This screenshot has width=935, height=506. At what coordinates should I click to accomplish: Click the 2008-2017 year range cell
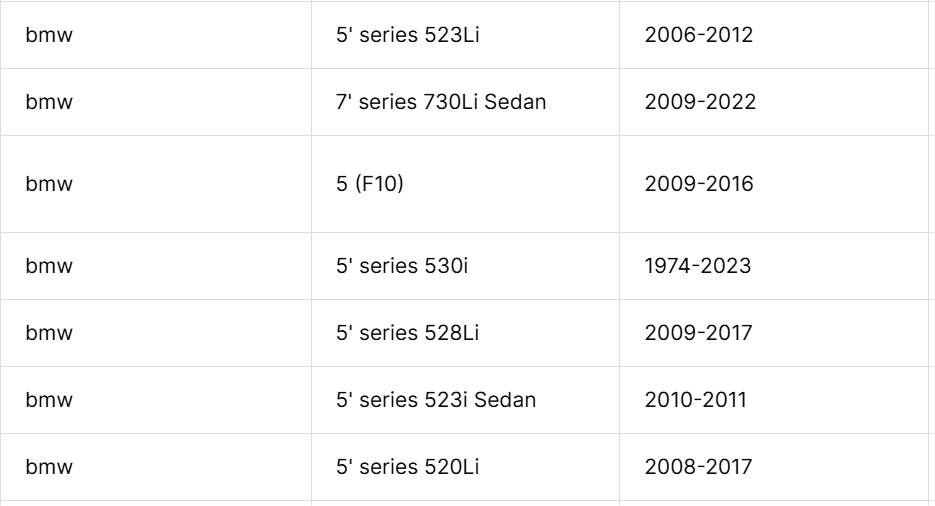(774, 467)
